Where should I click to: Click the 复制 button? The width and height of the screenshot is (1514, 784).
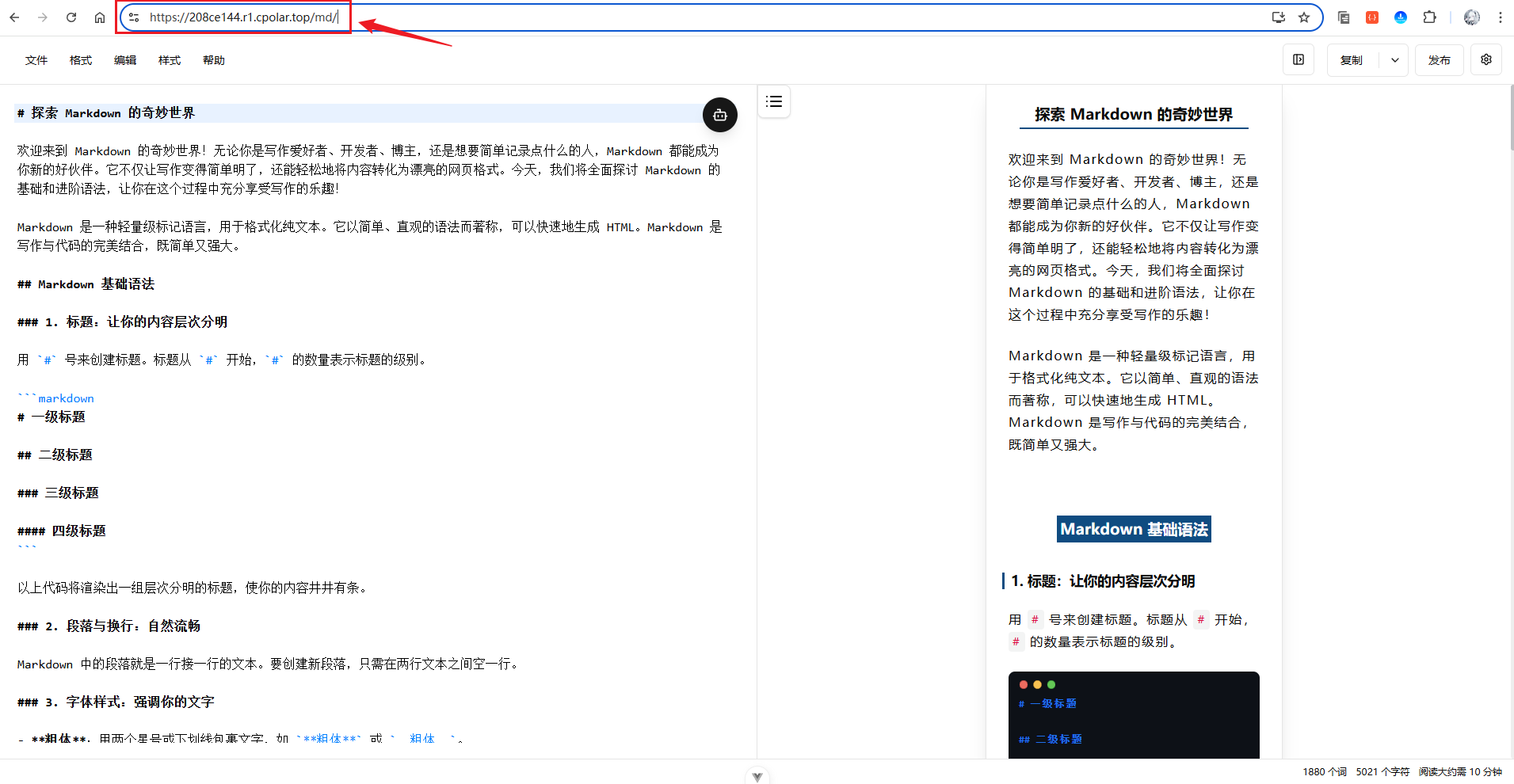pyautogui.click(x=1352, y=59)
